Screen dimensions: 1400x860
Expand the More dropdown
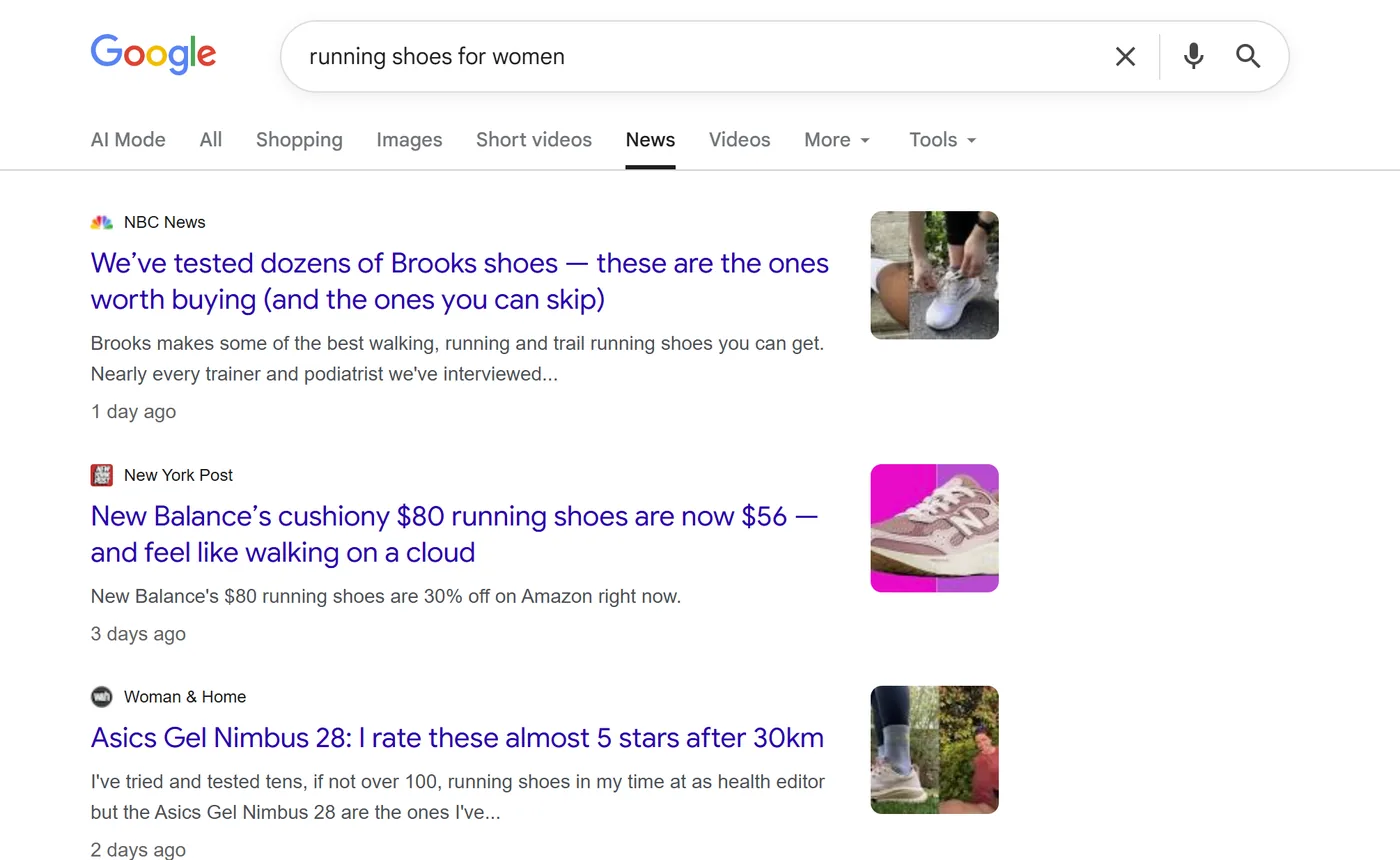point(837,140)
